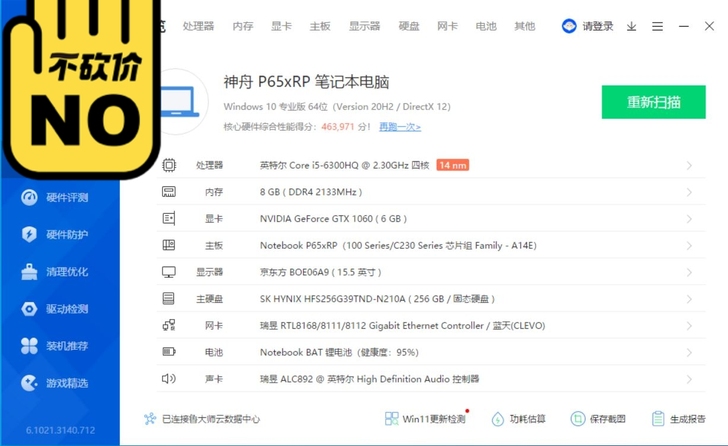Click the network icon in 网卡 row
728x446 pixels.
click(x=169, y=325)
